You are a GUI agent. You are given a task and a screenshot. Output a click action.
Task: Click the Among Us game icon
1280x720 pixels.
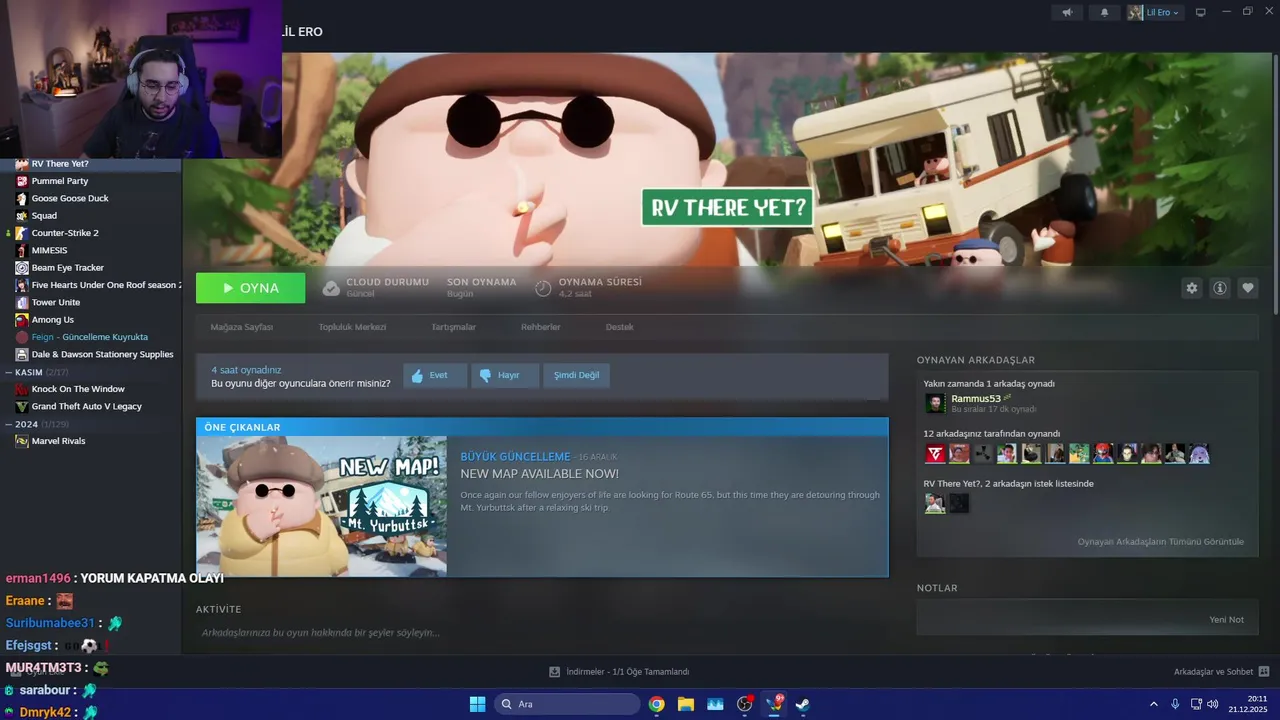[22, 320]
